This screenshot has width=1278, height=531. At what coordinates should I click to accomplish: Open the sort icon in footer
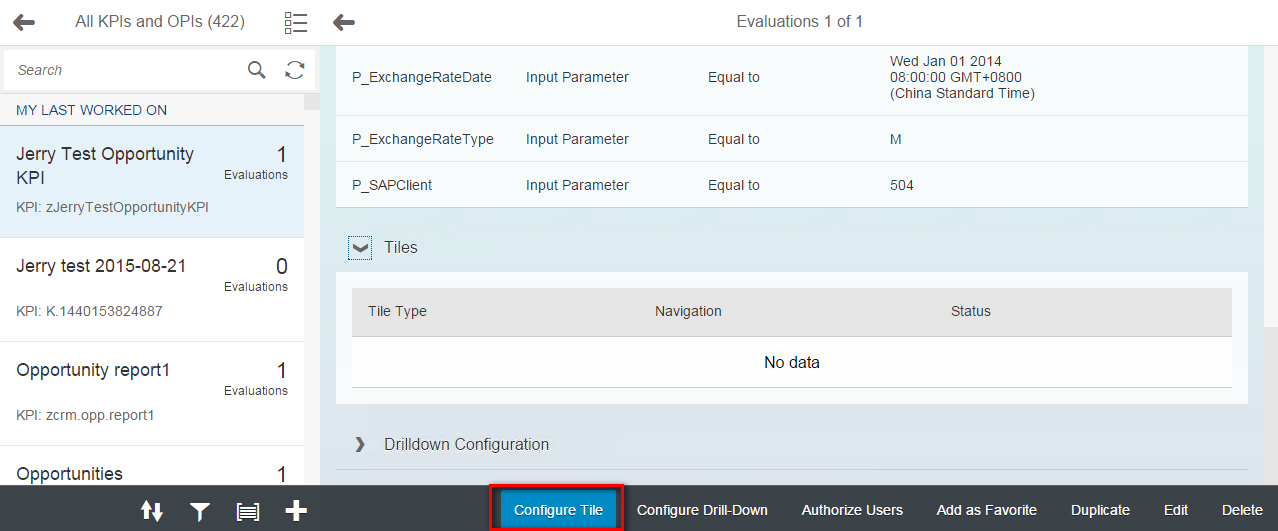[x=152, y=511]
